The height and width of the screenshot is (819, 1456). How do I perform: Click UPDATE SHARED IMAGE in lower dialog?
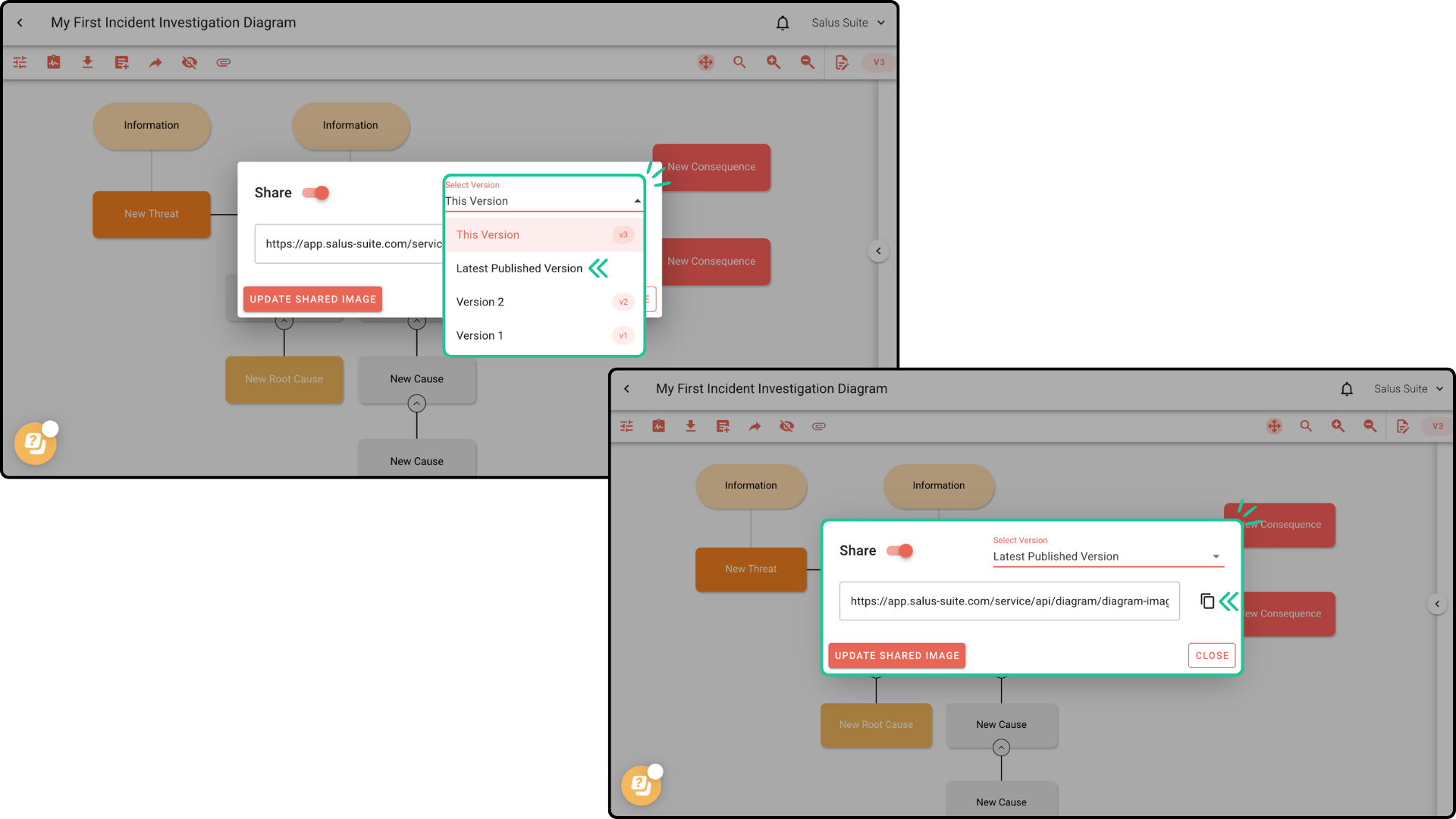tap(896, 655)
